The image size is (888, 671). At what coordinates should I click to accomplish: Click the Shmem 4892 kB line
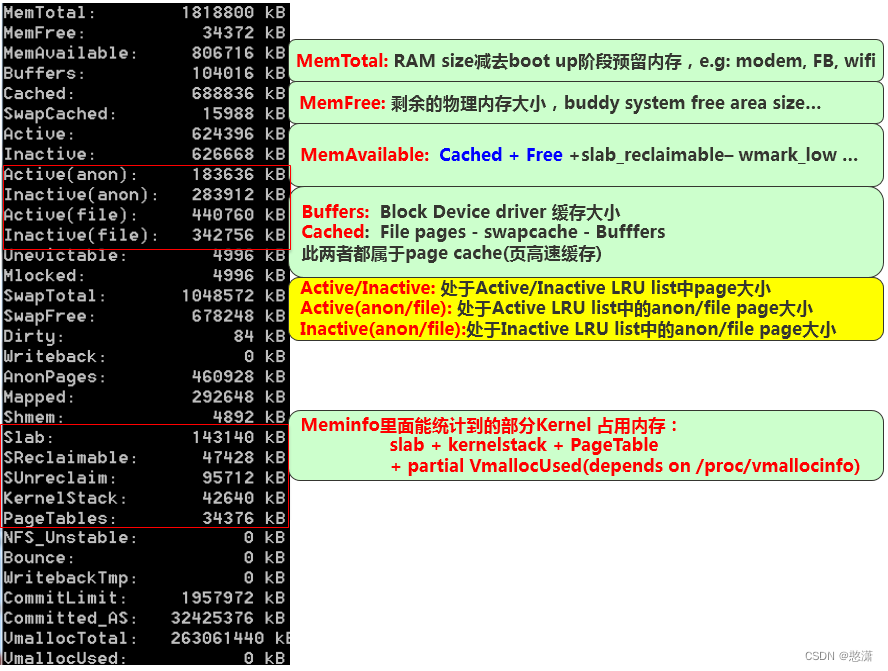[144, 417]
